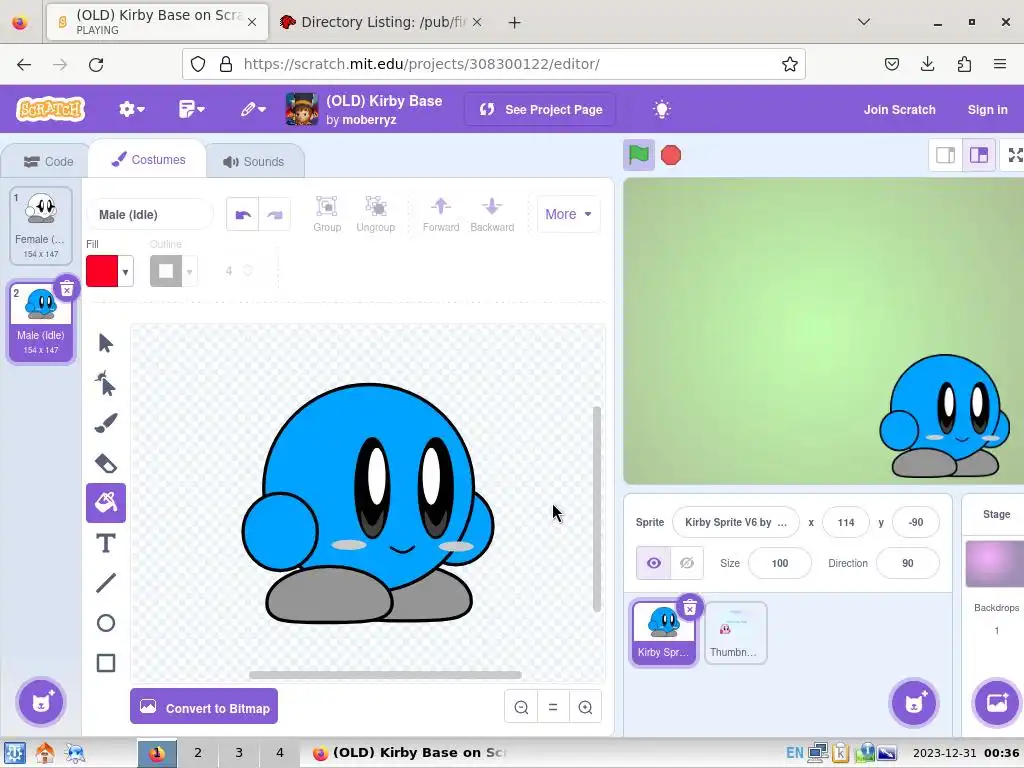
Task: Move selection Forward one layer
Action: point(441,214)
